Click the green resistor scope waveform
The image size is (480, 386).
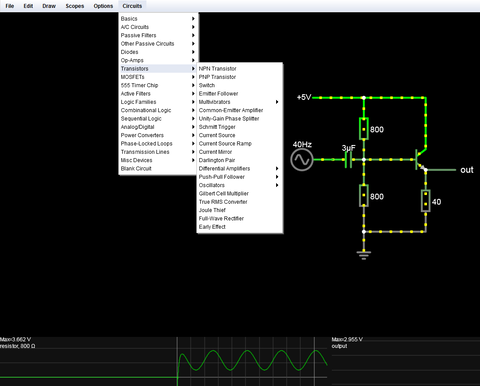(x=252, y=361)
